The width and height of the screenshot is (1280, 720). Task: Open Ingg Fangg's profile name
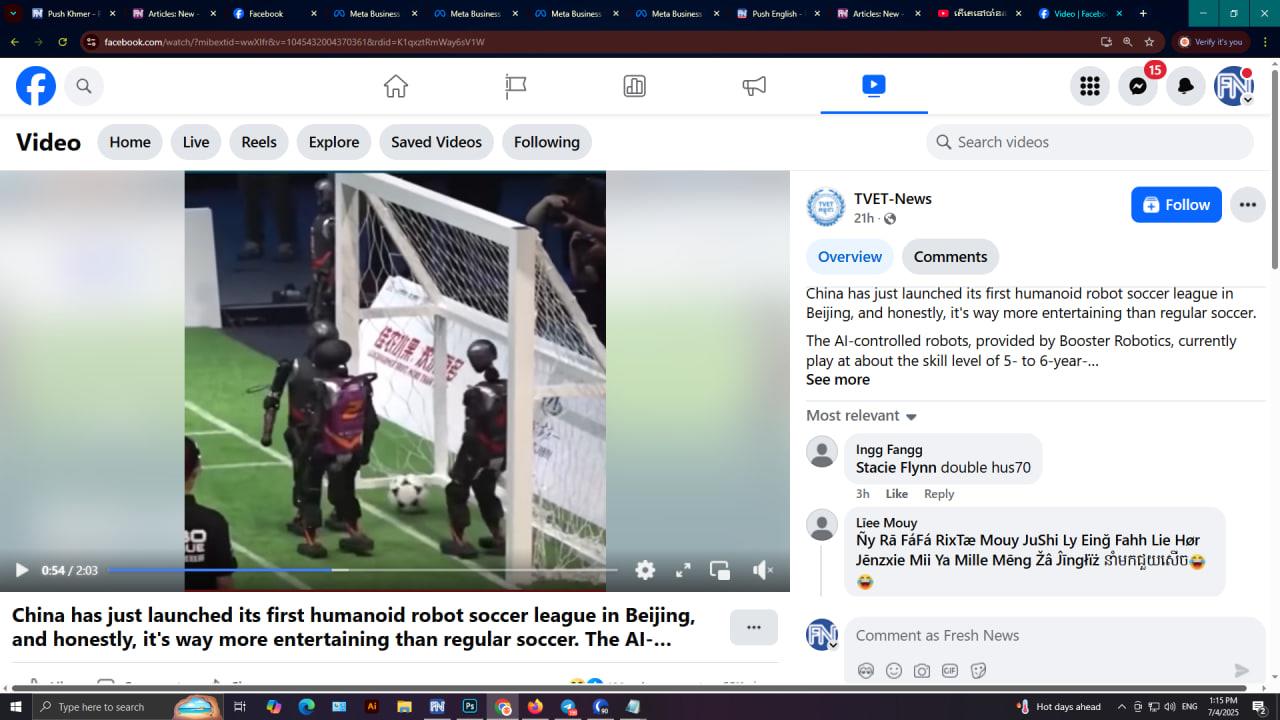(889, 450)
